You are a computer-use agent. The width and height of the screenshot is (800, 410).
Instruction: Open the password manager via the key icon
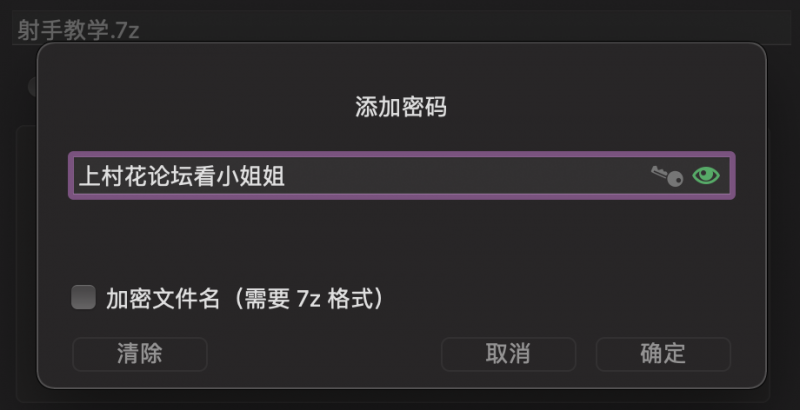coord(667,176)
